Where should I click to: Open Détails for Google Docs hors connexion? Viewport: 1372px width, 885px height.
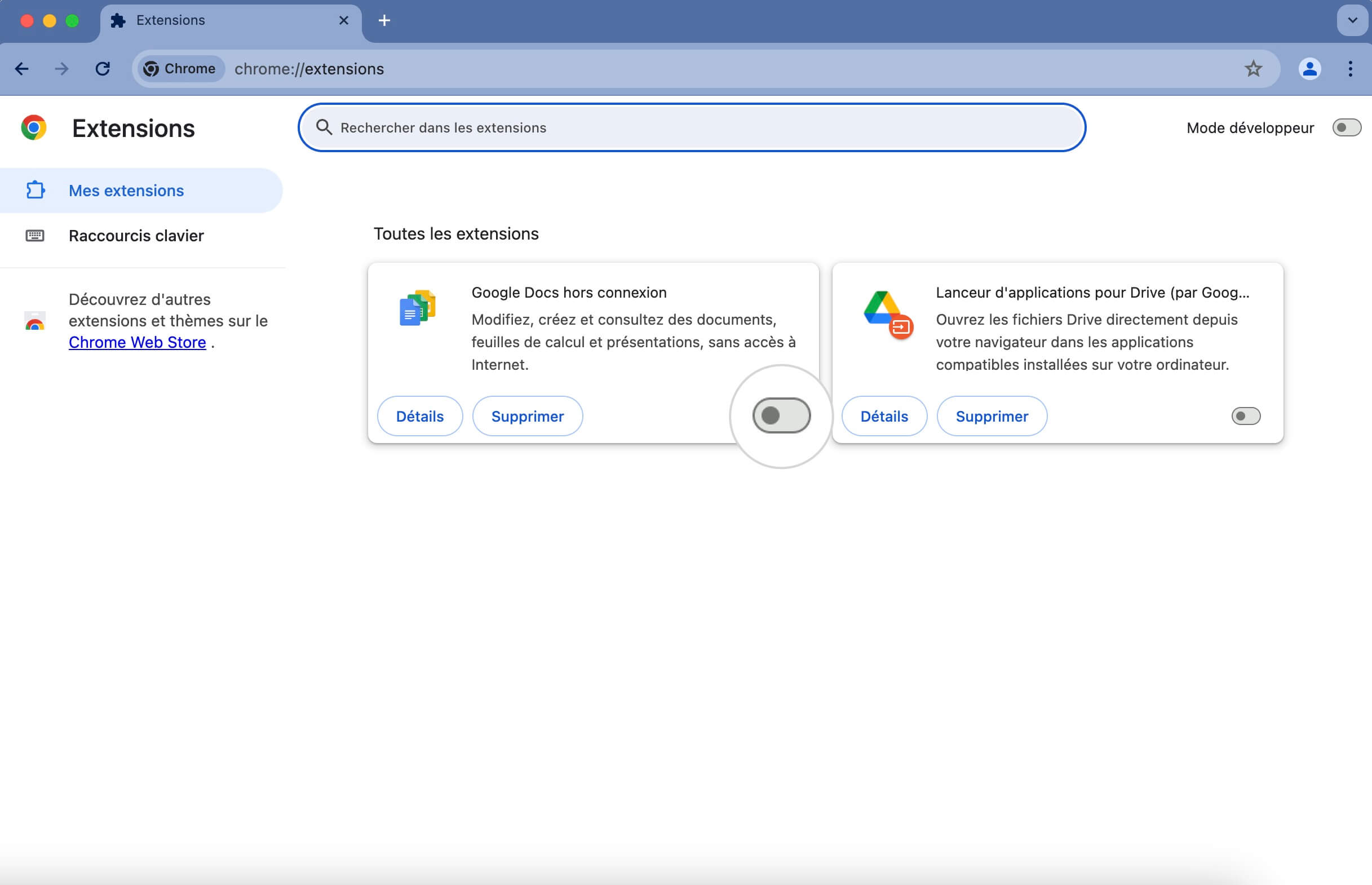coord(420,417)
